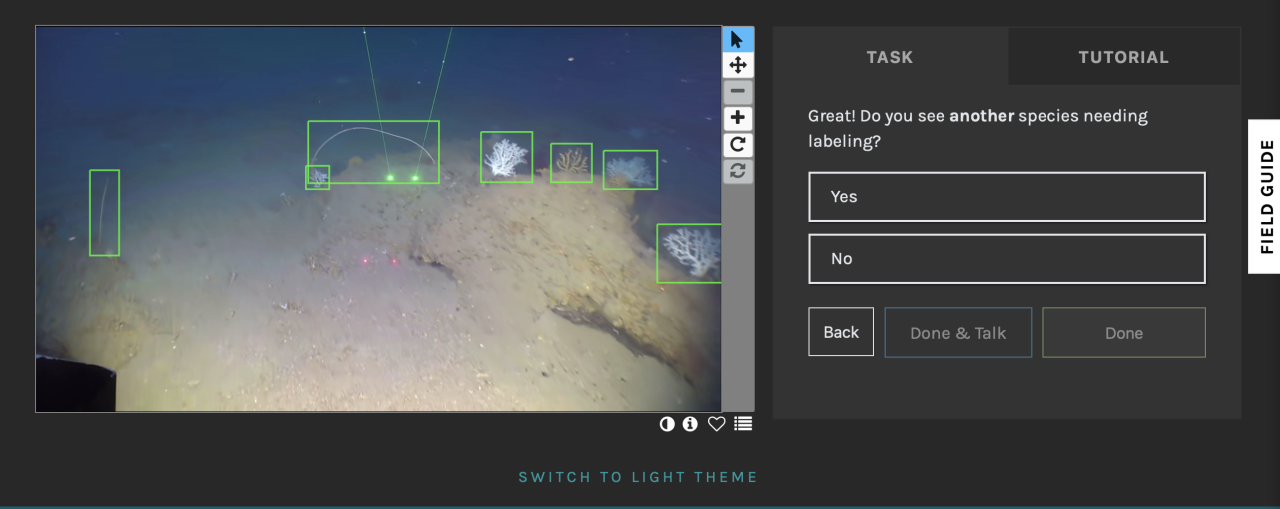
Task: Open the Field Guide side tab
Action: (x=1265, y=196)
